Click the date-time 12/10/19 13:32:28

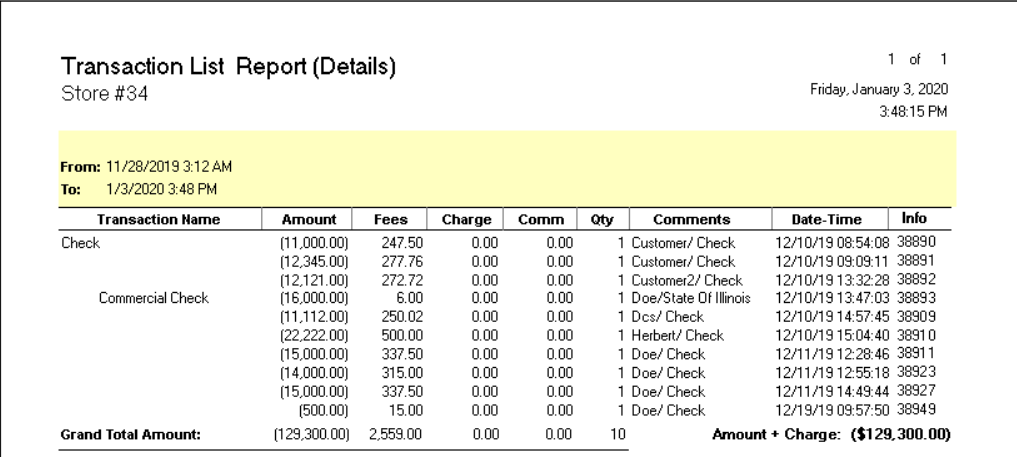pyautogui.click(x=833, y=281)
